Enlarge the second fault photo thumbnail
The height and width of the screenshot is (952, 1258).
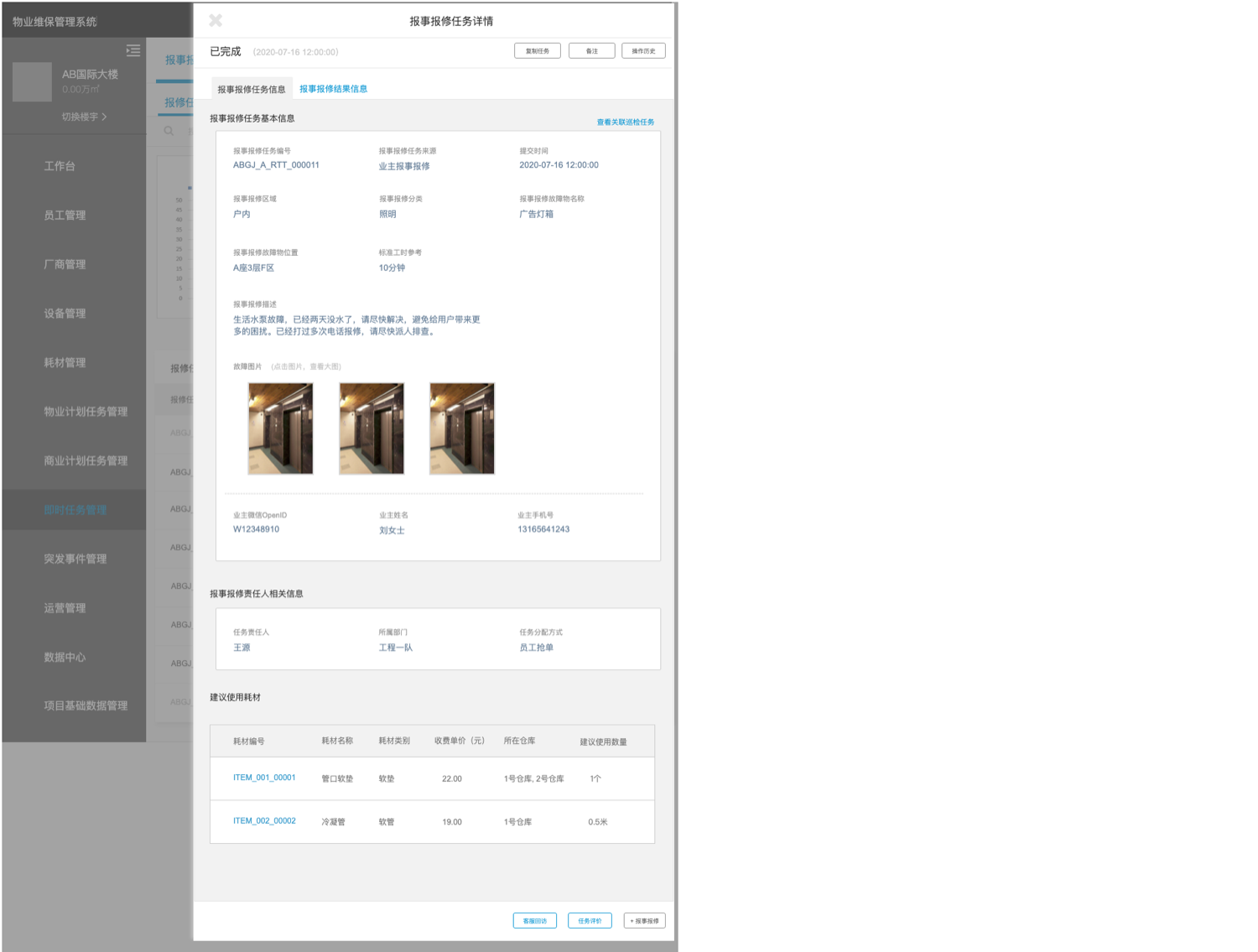372,429
